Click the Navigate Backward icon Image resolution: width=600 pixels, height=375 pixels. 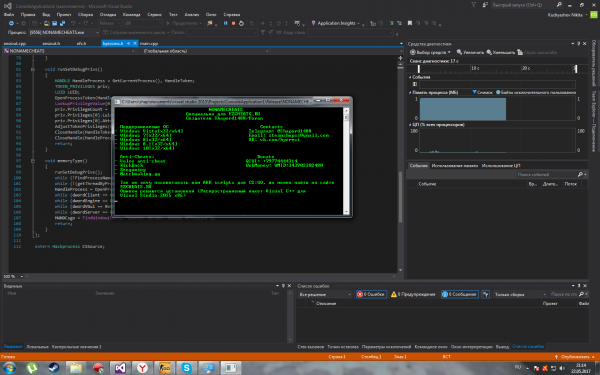pos(11,23)
